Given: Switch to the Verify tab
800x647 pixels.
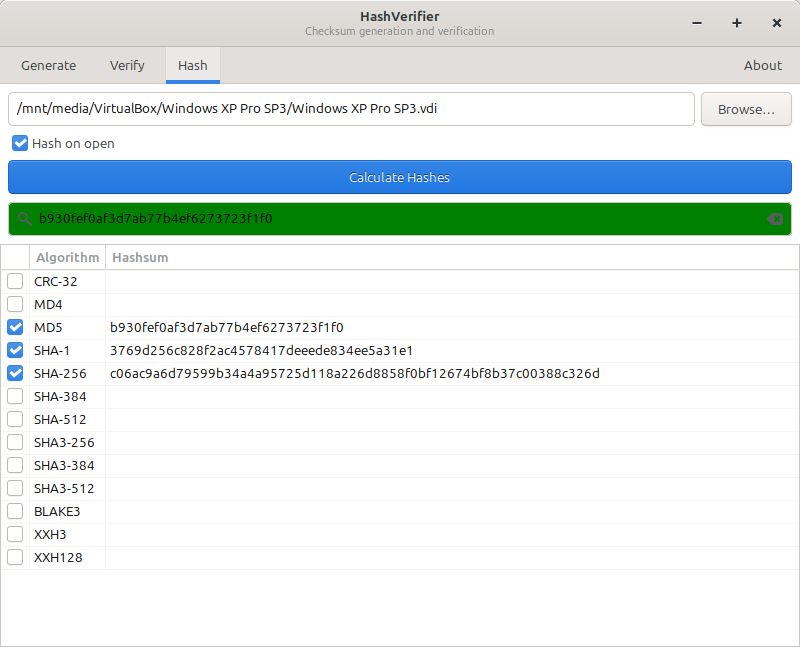Looking at the screenshot, I should (127, 65).
